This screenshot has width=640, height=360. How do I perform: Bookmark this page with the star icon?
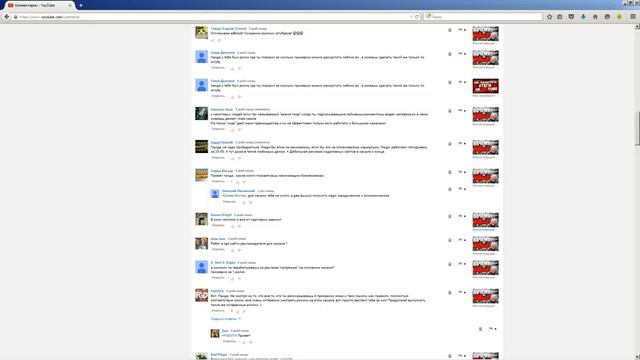[x=549, y=17]
